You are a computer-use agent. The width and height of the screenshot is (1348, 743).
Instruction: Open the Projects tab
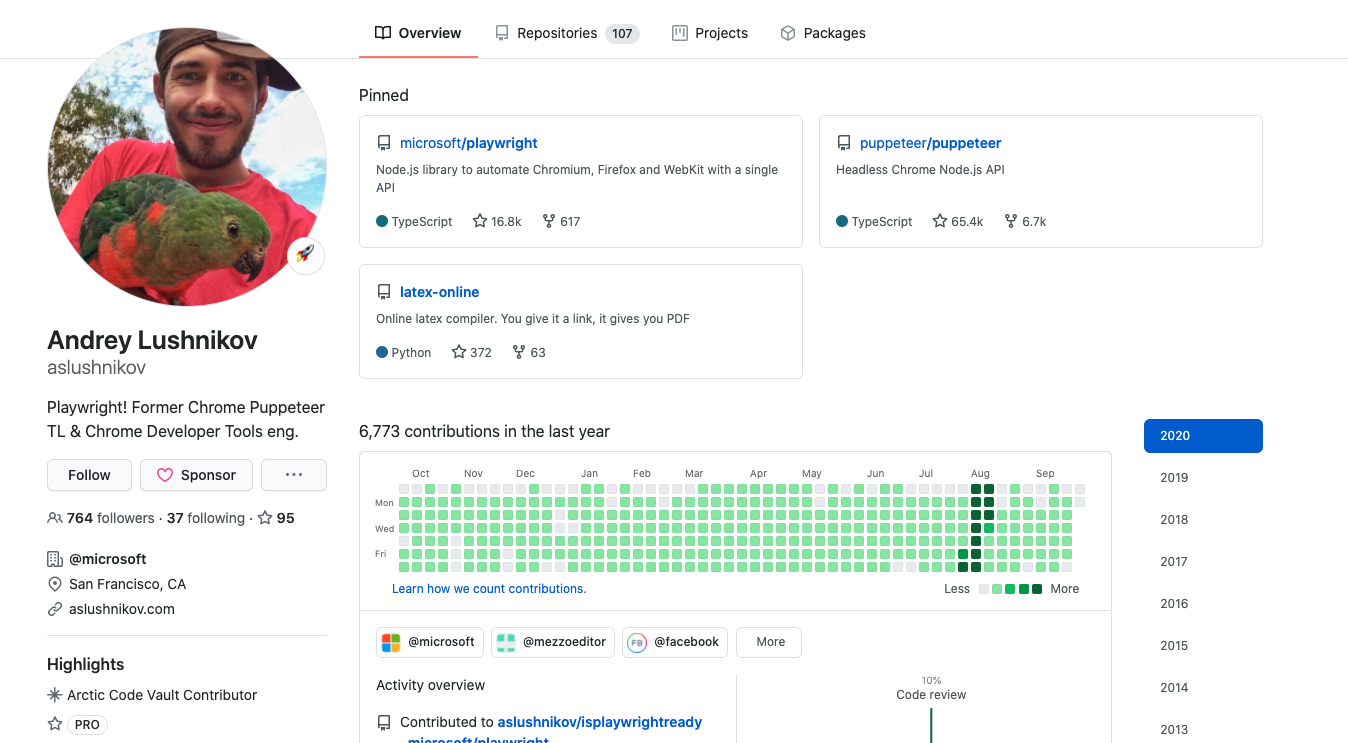coord(710,33)
